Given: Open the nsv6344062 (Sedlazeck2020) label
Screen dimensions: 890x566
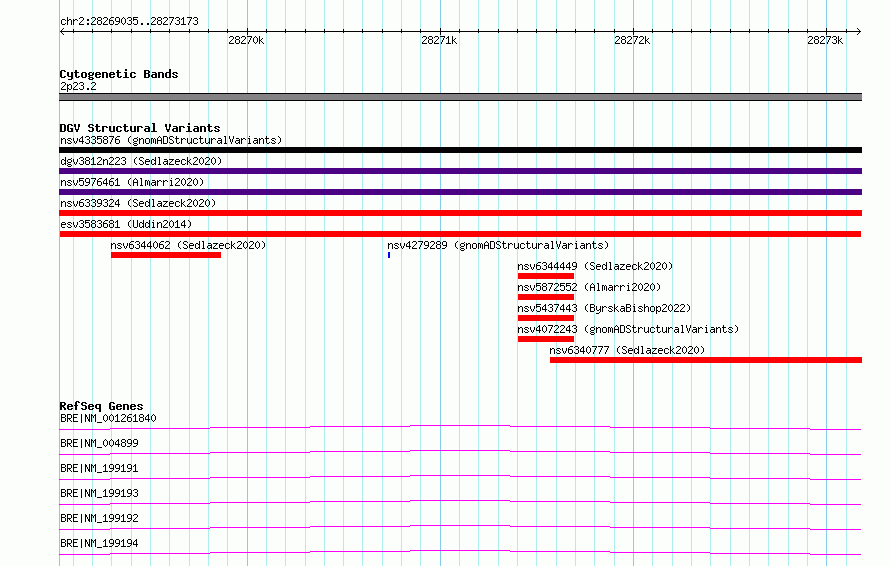Looking at the screenshot, I should (188, 245).
